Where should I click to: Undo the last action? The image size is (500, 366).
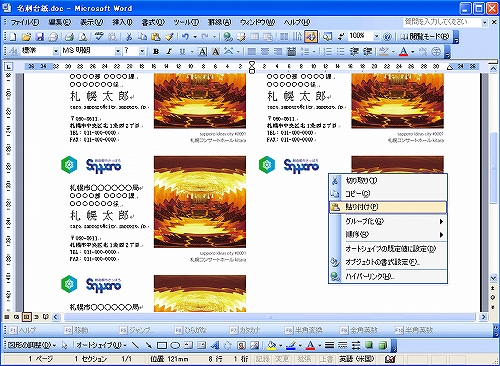(185, 37)
